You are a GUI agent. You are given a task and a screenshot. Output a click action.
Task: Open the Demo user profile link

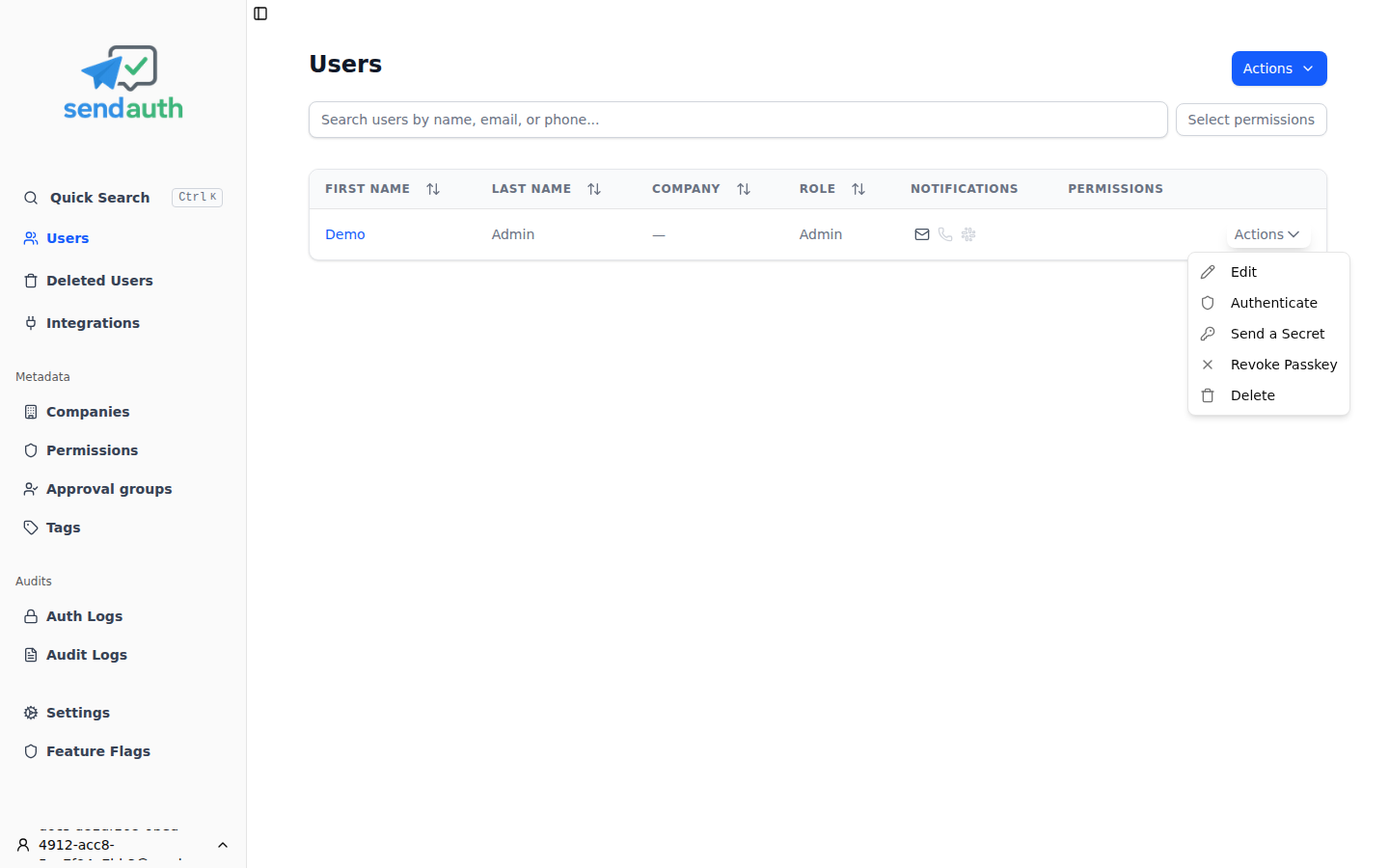pos(344,234)
